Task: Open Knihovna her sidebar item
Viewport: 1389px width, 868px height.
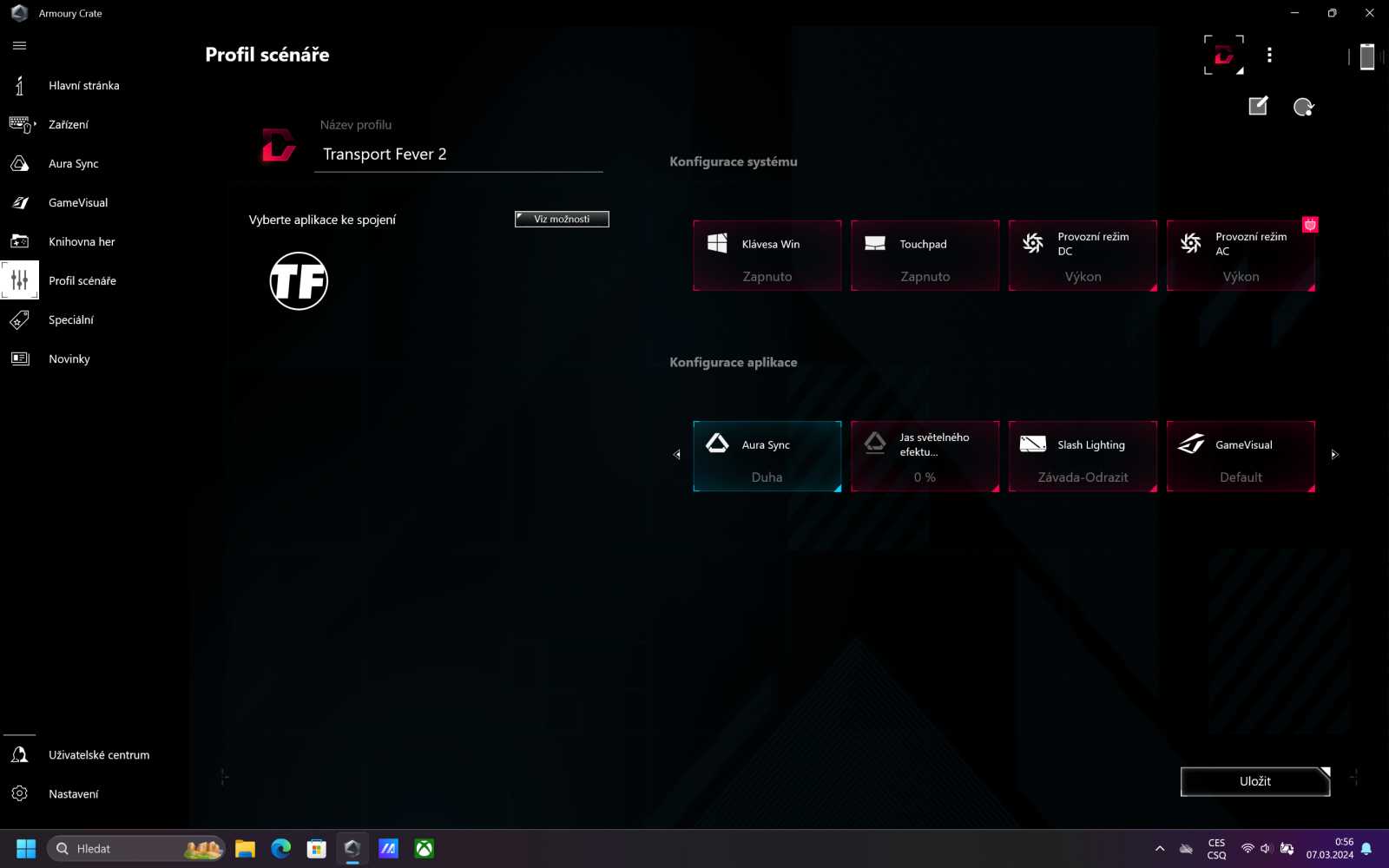Action: [82, 241]
